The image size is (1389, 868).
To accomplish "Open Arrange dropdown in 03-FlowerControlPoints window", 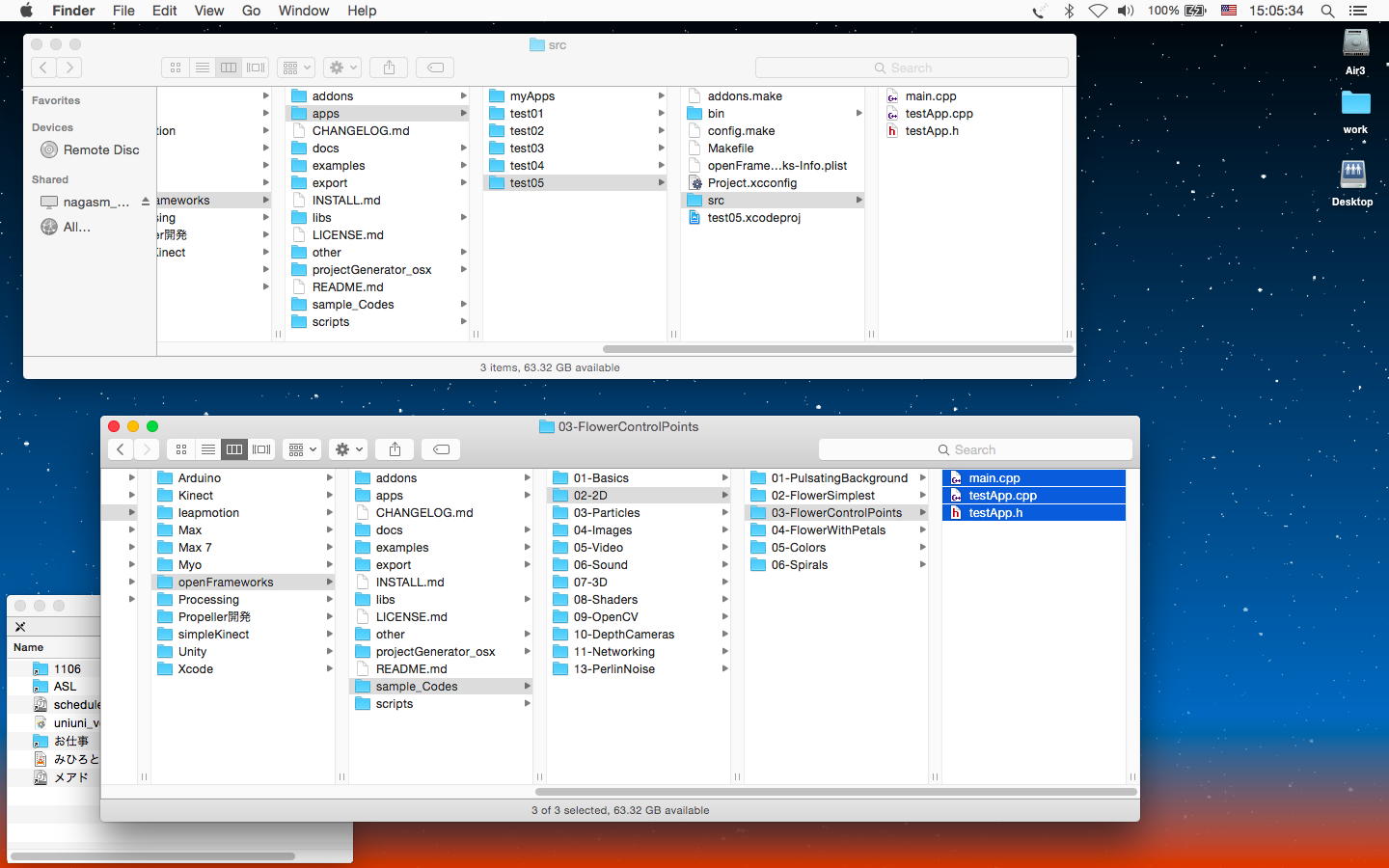I will 302,449.
